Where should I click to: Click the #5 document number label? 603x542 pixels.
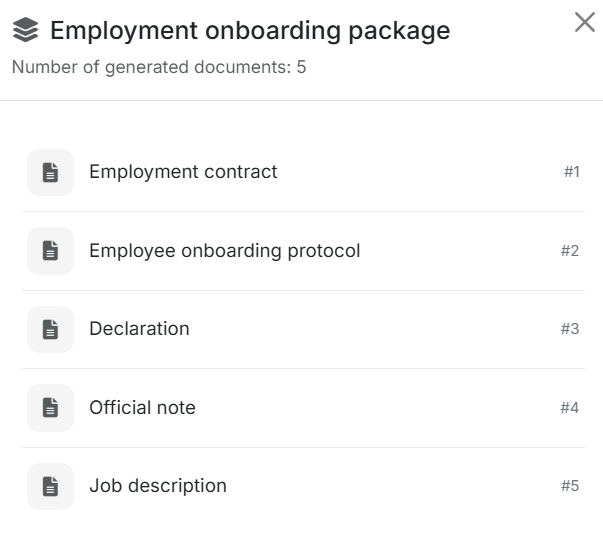tap(570, 486)
